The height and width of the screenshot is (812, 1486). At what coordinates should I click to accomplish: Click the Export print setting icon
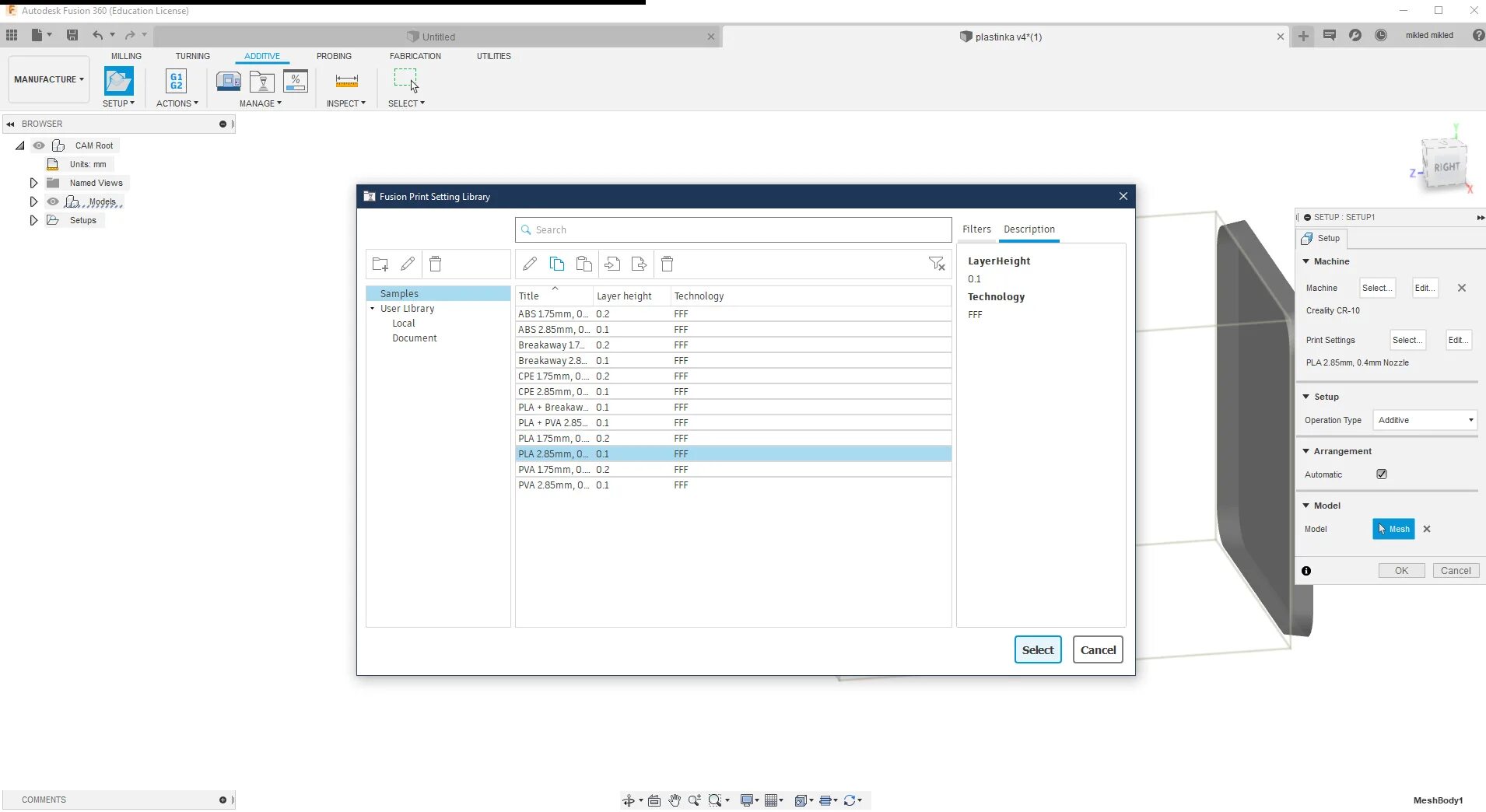point(640,264)
